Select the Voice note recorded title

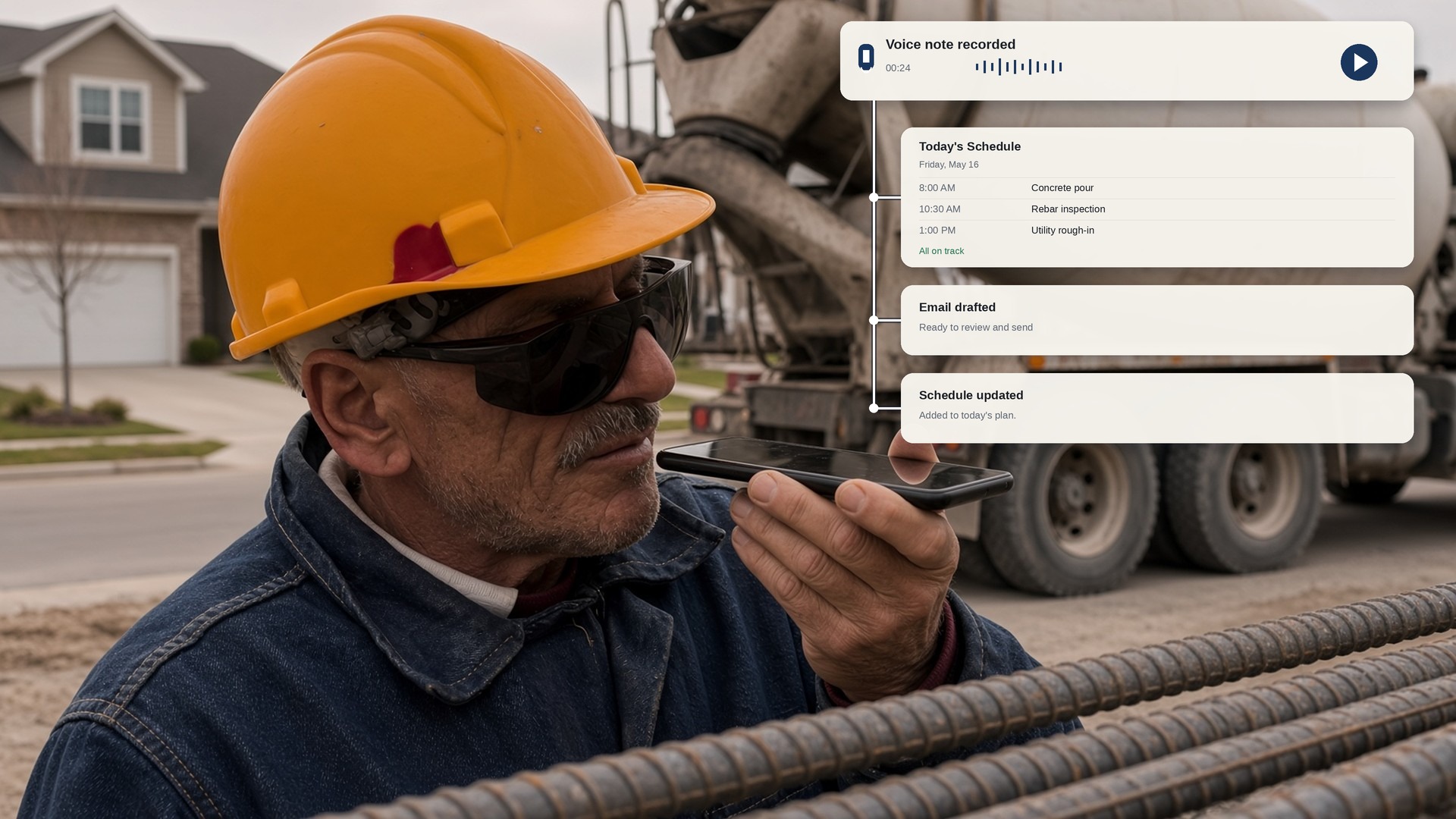pos(950,44)
